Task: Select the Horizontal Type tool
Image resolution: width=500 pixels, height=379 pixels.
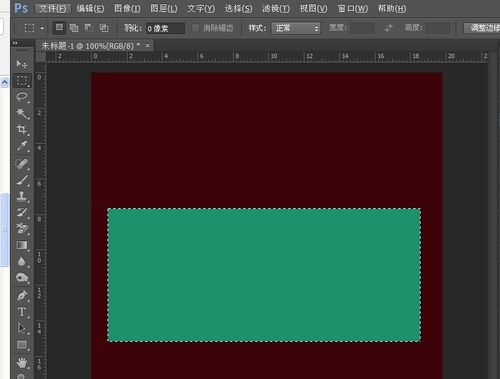Action: (22, 312)
